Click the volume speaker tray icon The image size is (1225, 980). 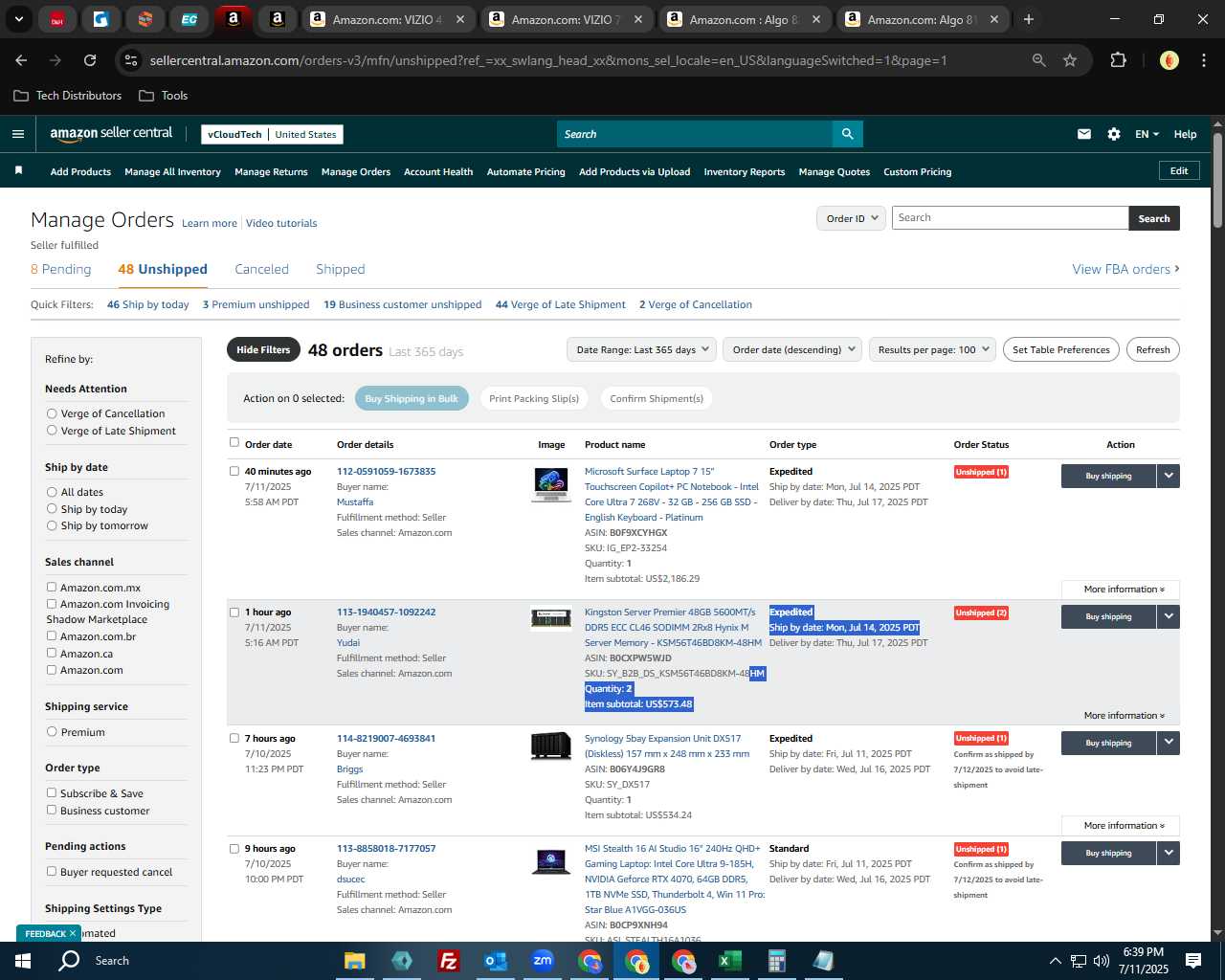tap(1101, 961)
